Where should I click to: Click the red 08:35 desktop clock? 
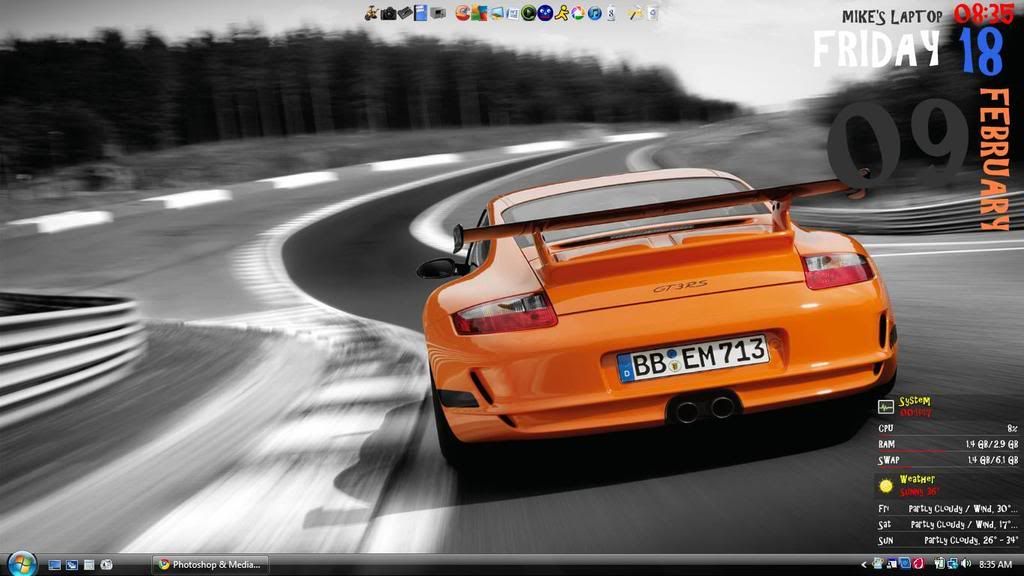click(984, 14)
